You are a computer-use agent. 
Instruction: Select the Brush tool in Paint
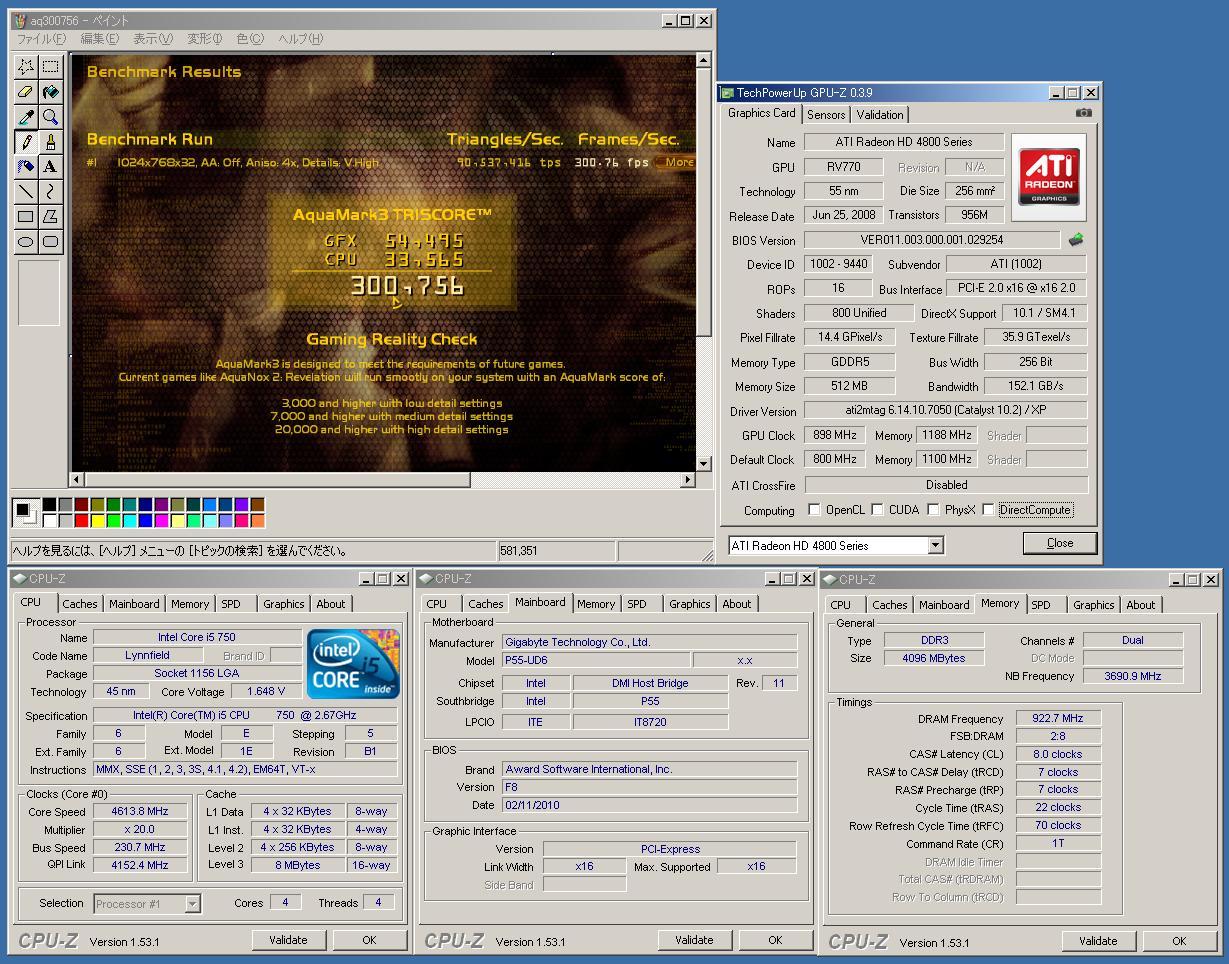[50, 142]
